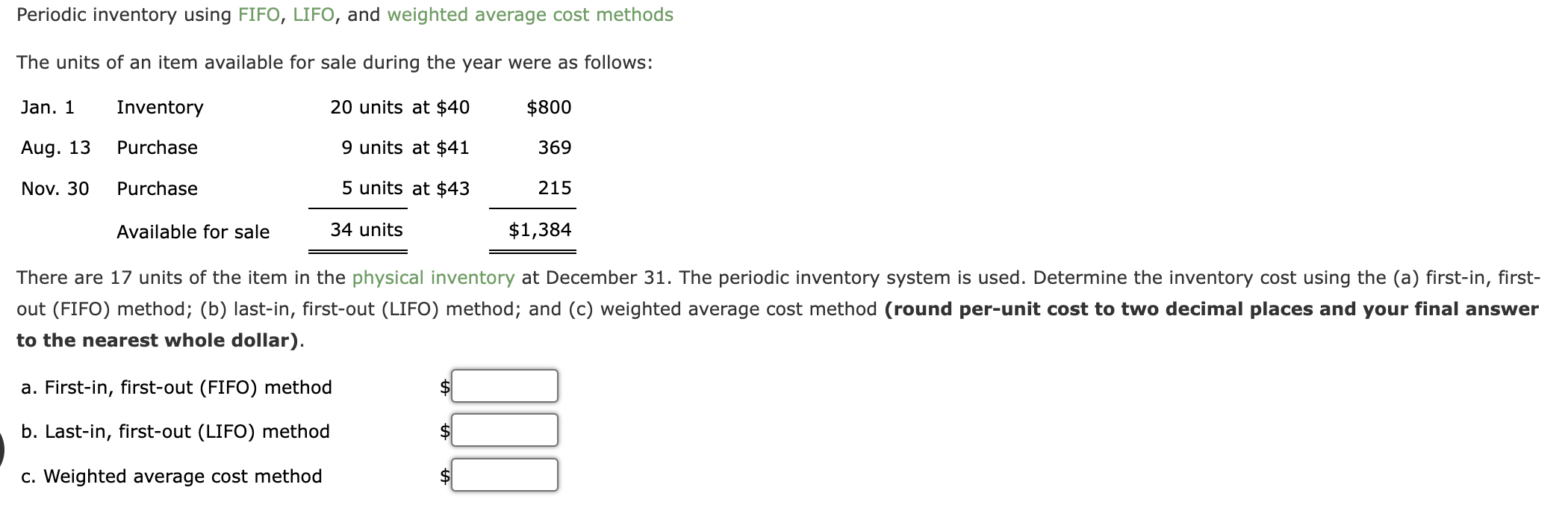Select the dollar sign beside weighted average box
Screen dimensions: 1568x514
pyautogui.click(x=444, y=475)
